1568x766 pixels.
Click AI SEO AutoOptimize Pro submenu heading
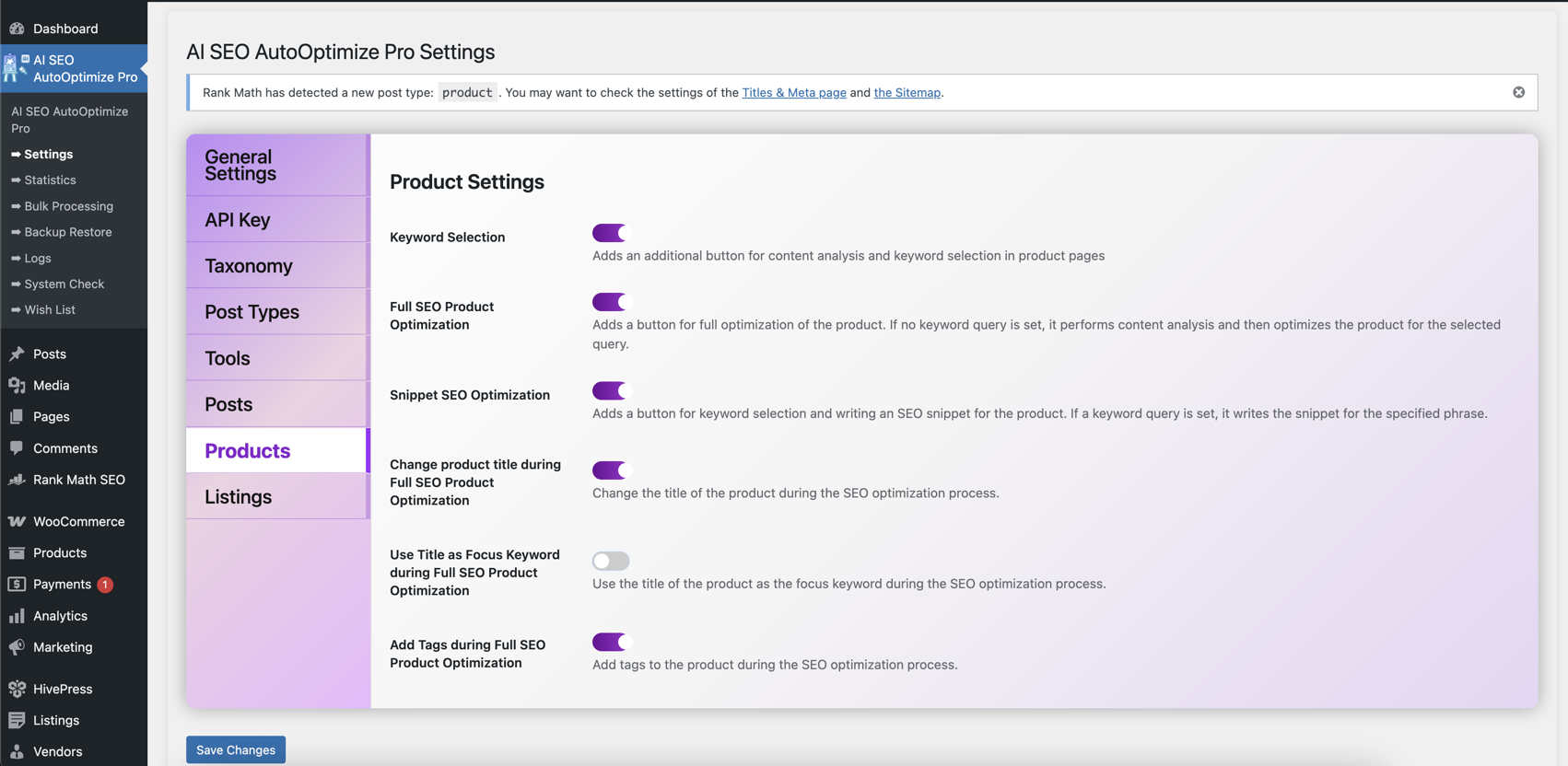tap(70, 120)
